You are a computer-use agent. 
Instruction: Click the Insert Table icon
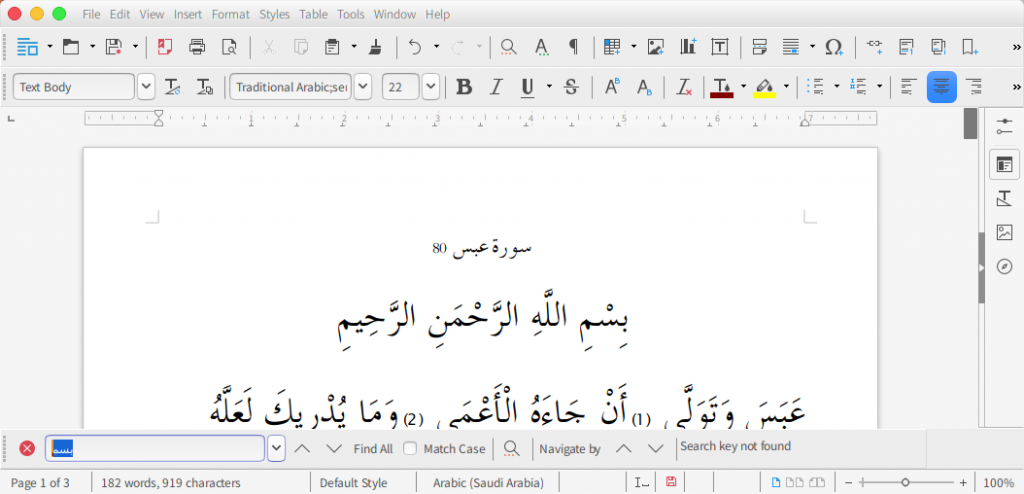611,46
